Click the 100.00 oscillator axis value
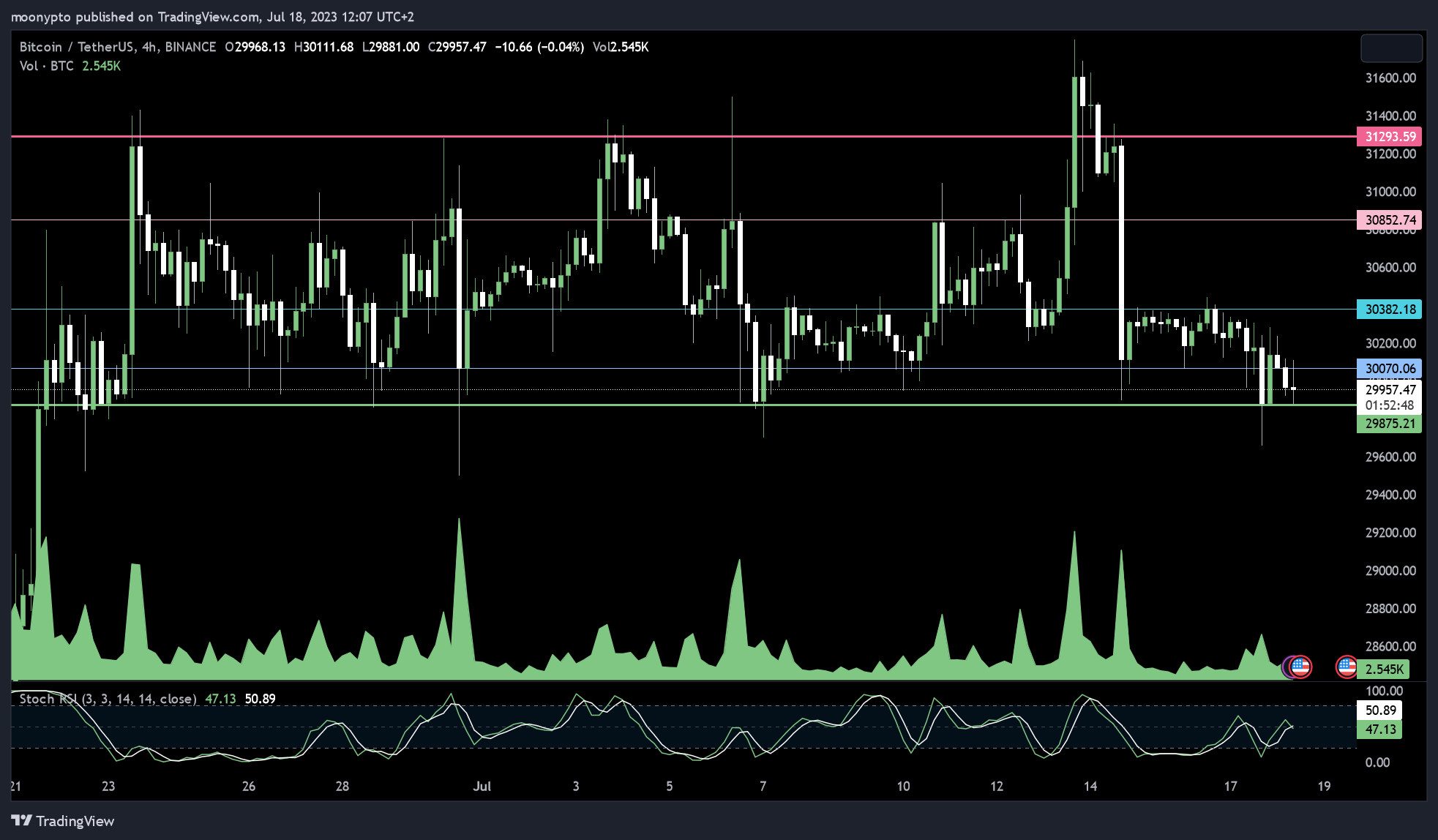 pyautogui.click(x=1384, y=691)
